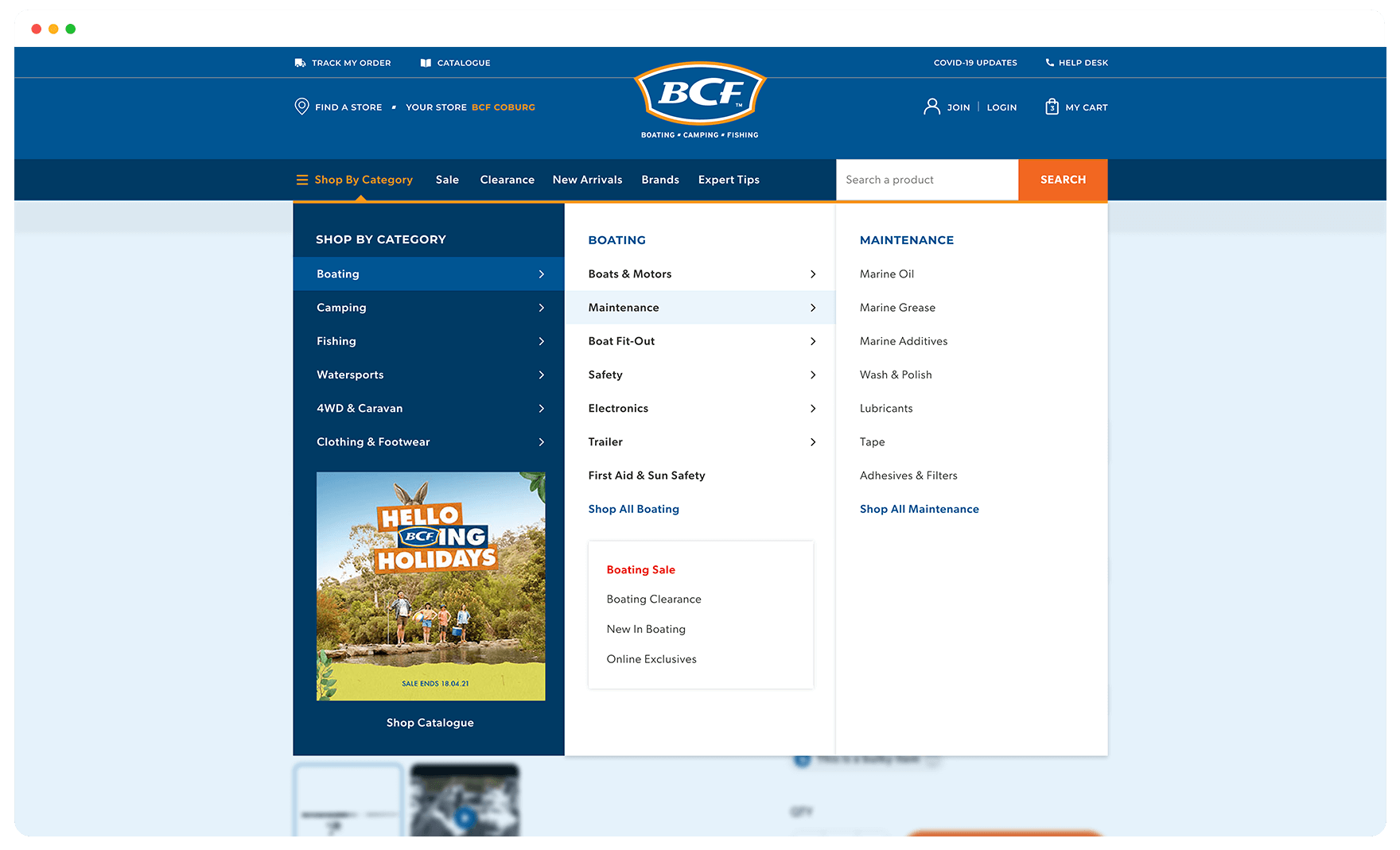This screenshot has height=850, width=1400.
Task: Click the location pin icon for Find a Store
Action: pyautogui.click(x=301, y=107)
